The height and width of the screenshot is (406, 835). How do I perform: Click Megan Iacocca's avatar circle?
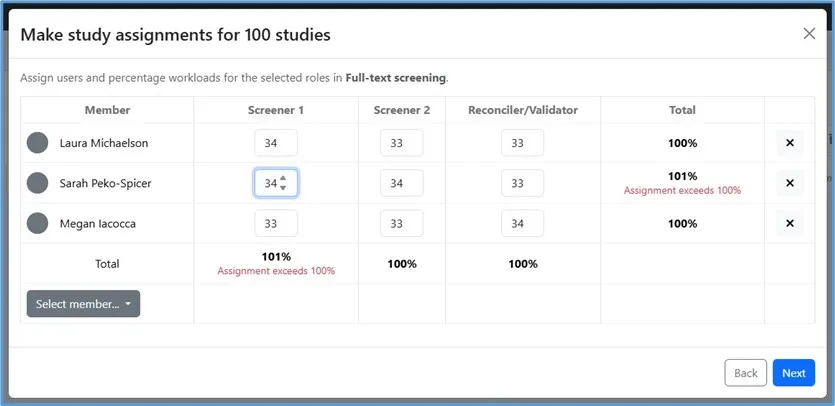[37, 224]
